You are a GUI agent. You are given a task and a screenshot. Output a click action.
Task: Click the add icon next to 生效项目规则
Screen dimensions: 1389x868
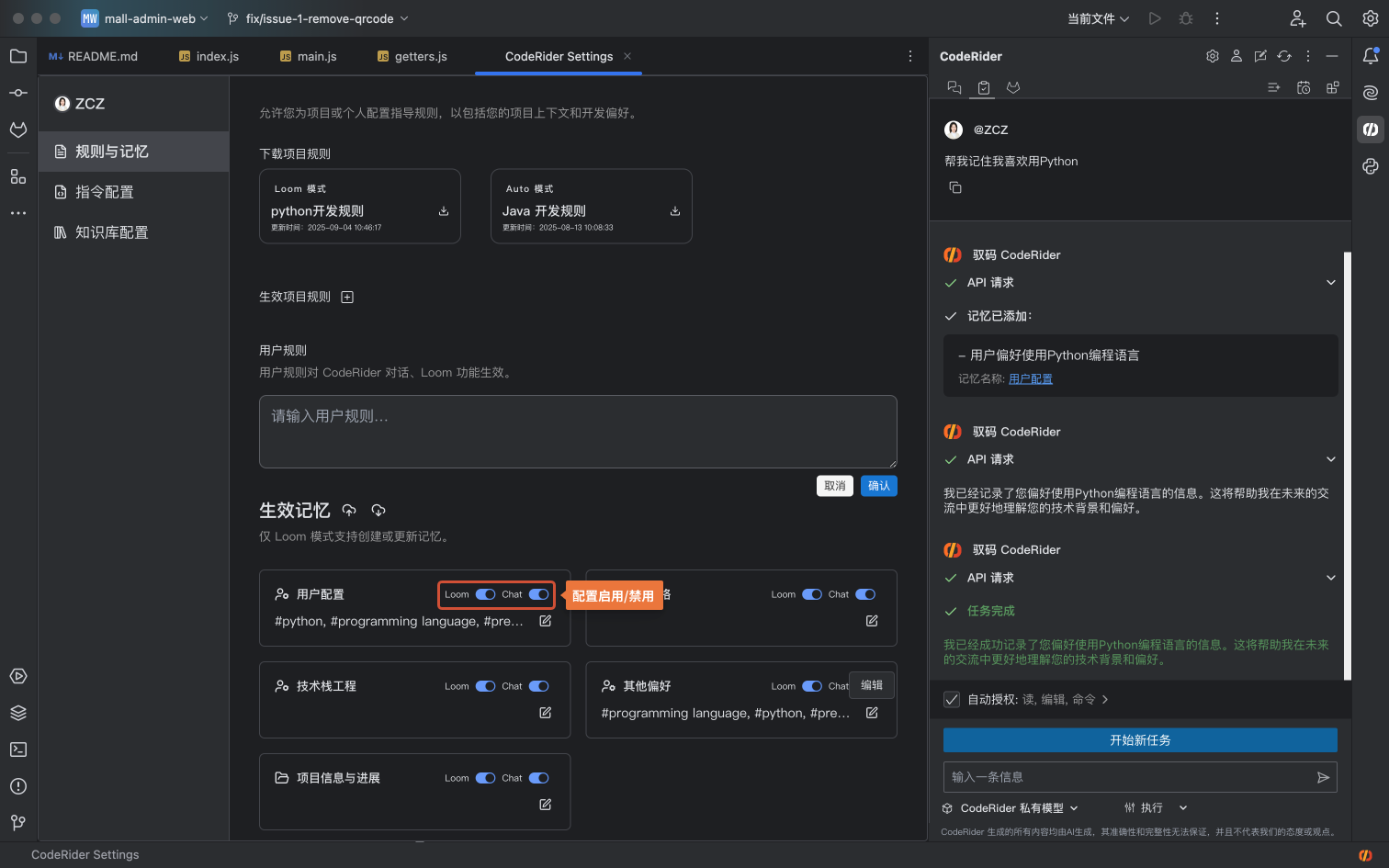pyautogui.click(x=347, y=297)
